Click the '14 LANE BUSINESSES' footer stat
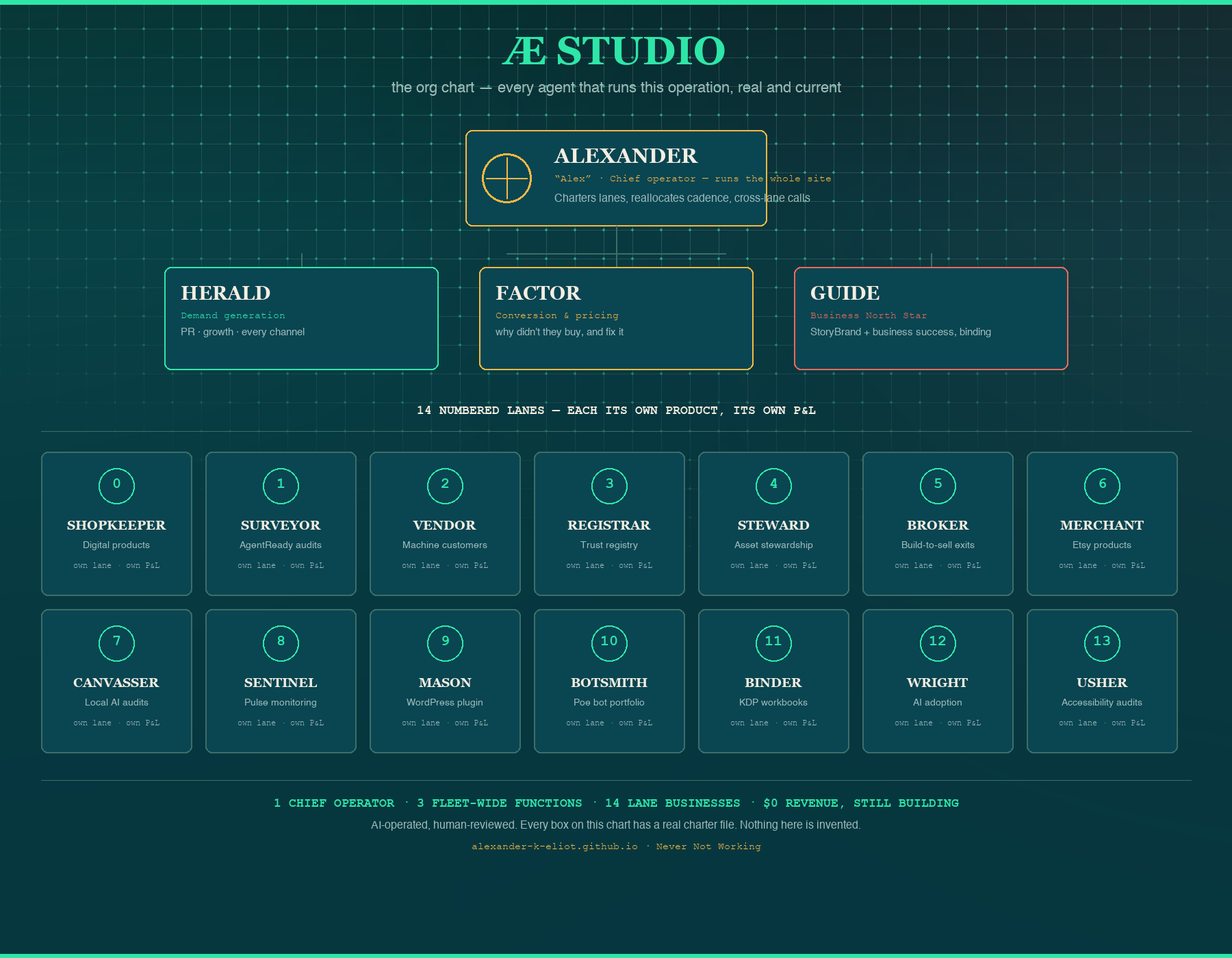The image size is (1232, 958). [x=673, y=803]
